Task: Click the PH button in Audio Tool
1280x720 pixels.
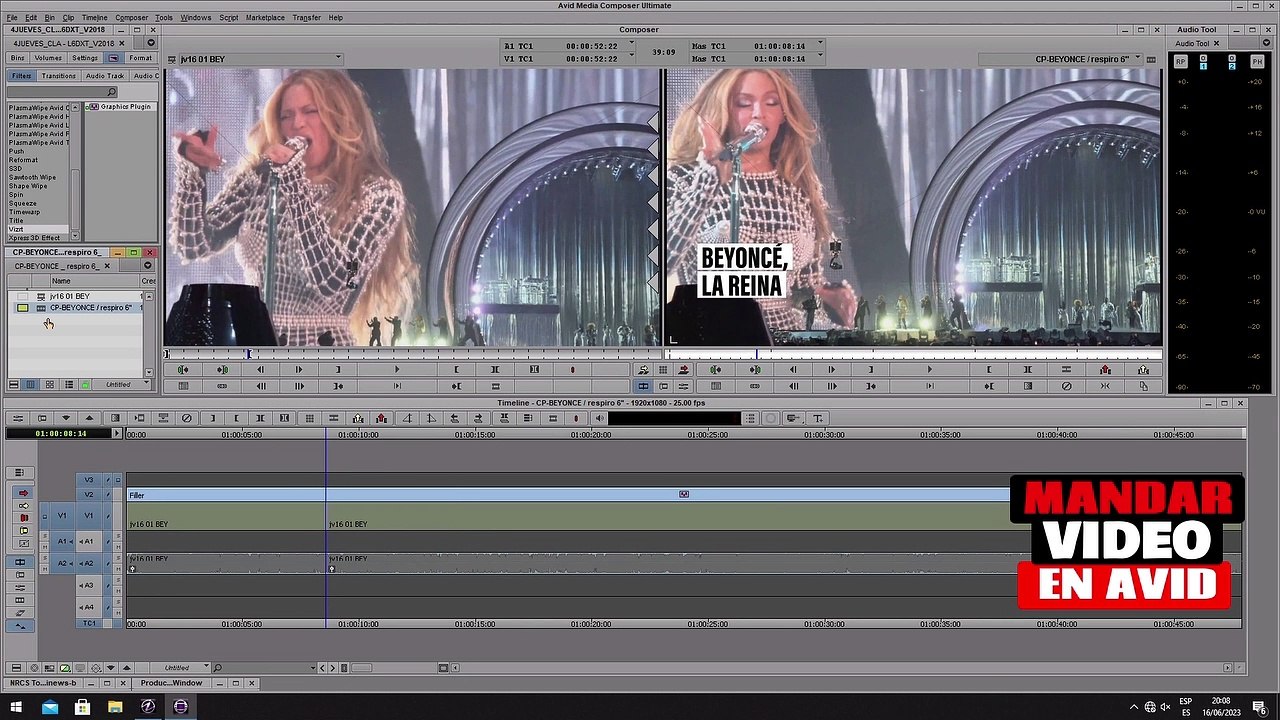Action: point(1257,62)
